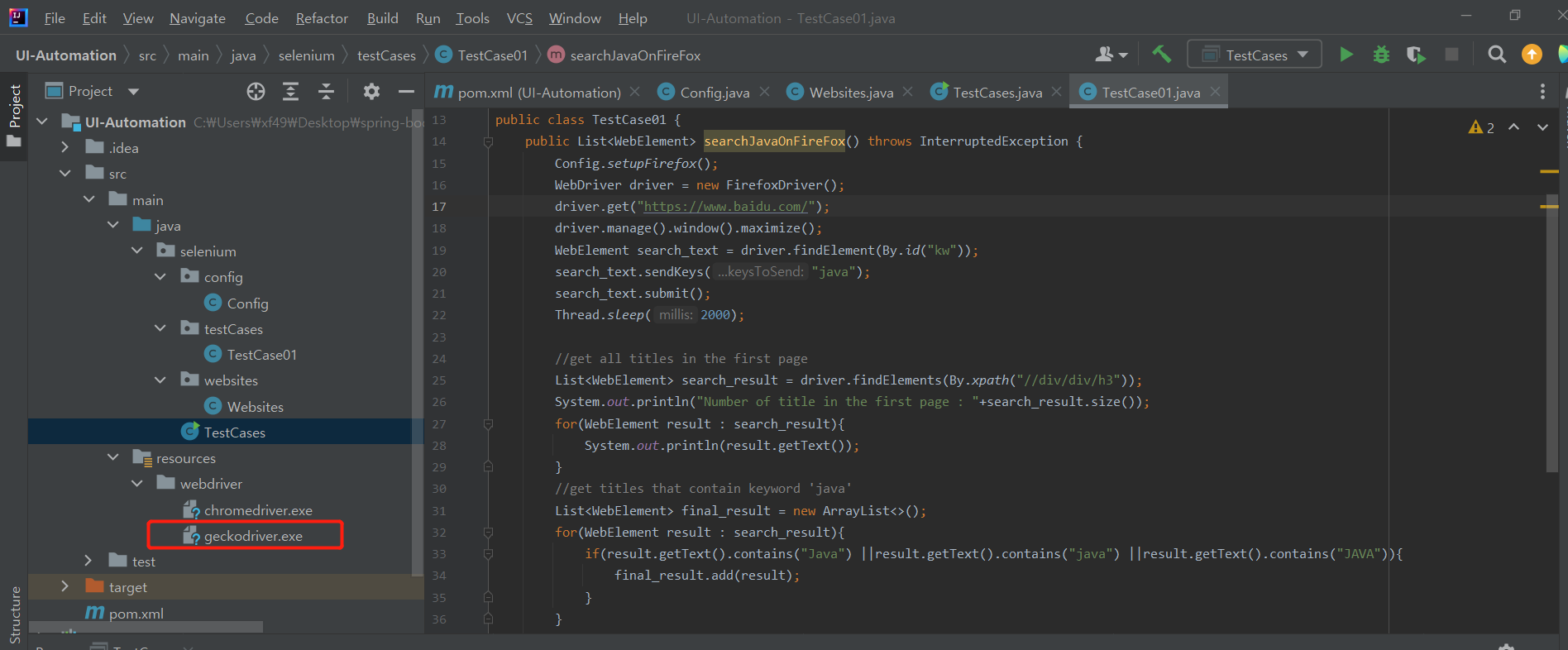Collapse the selenium package node
Image resolution: width=1568 pixels, height=650 pixels.
(136, 251)
